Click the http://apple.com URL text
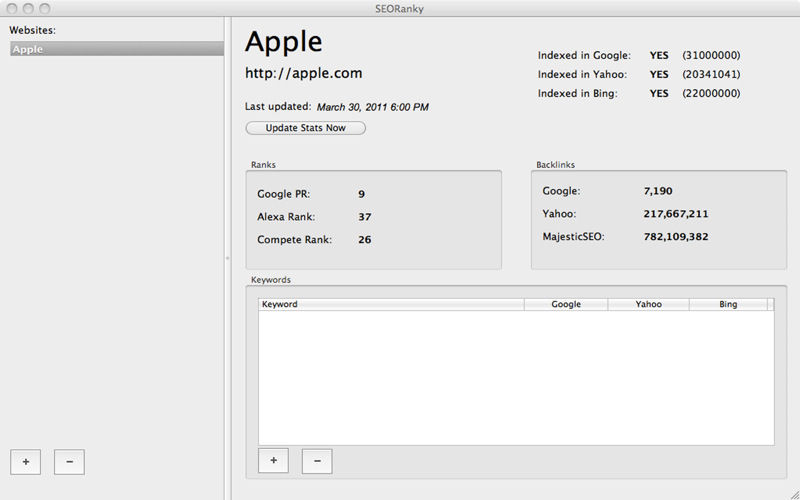The width and height of the screenshot is (800, 500). click(x=304, y=73)
